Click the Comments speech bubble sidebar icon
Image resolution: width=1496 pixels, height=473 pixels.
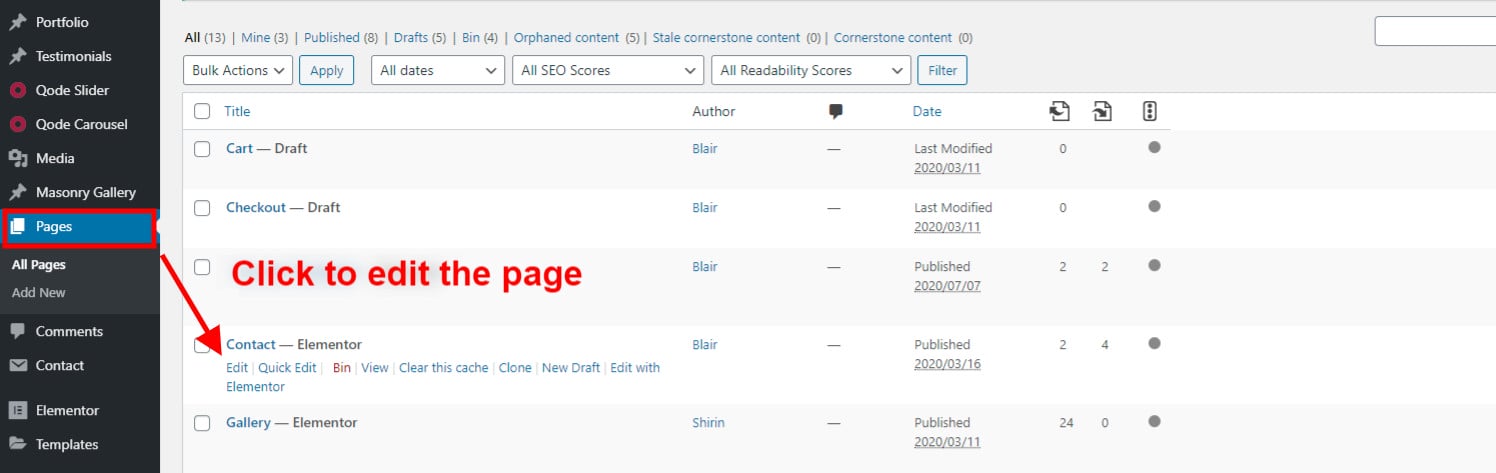(x=18, y=331)
